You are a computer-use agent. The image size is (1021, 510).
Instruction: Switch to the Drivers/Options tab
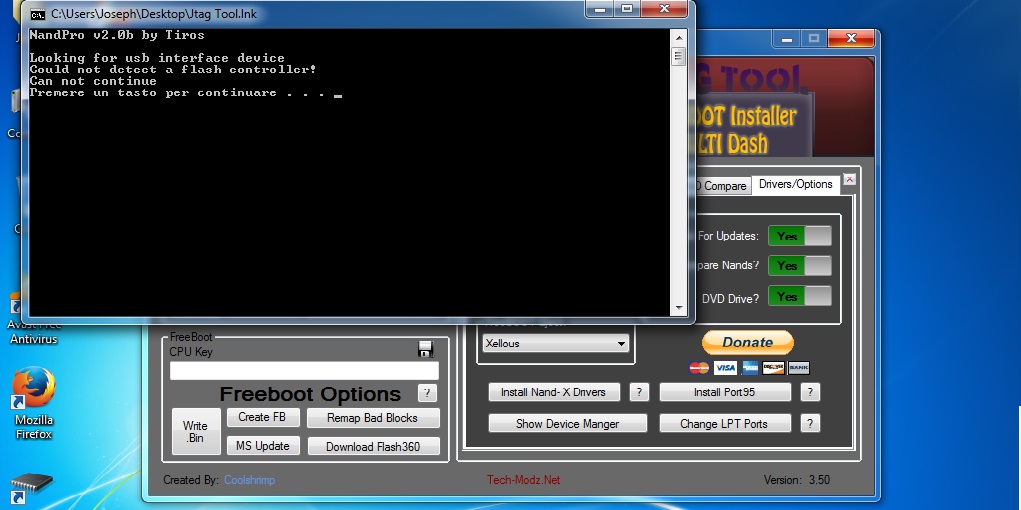click(x=795, y=184)
